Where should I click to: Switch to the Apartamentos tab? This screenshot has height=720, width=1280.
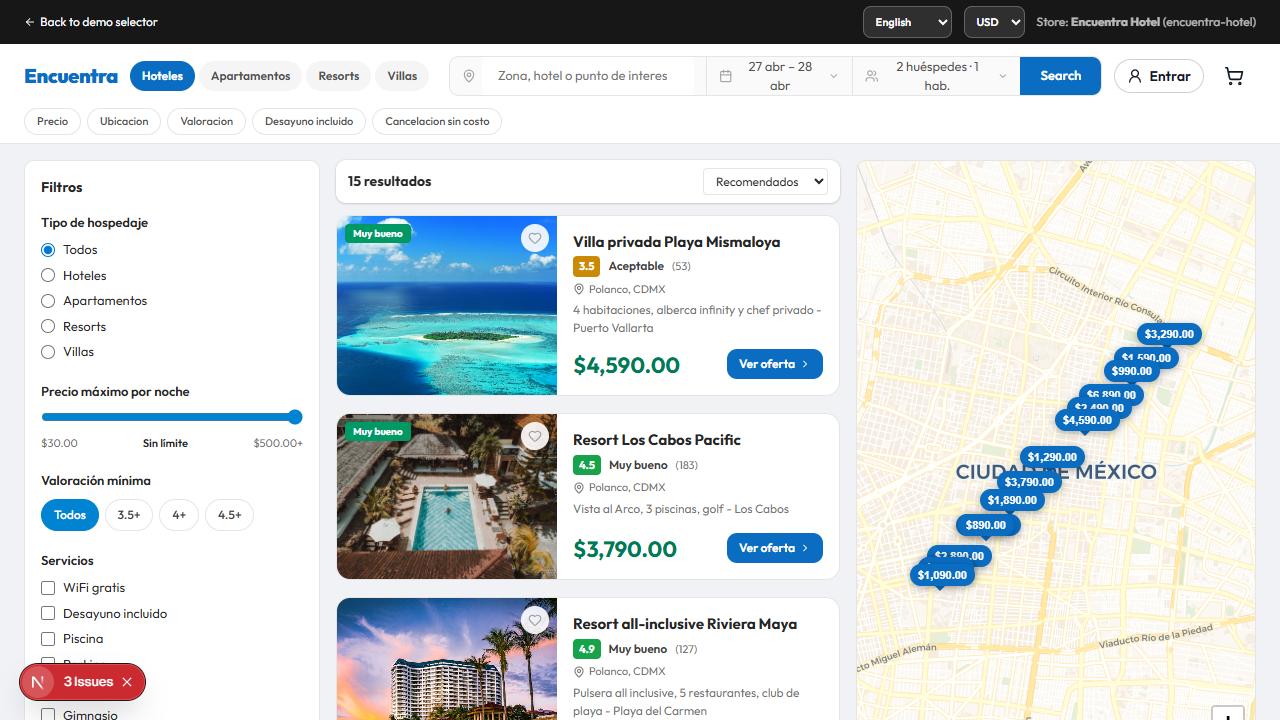pos(250,76)
